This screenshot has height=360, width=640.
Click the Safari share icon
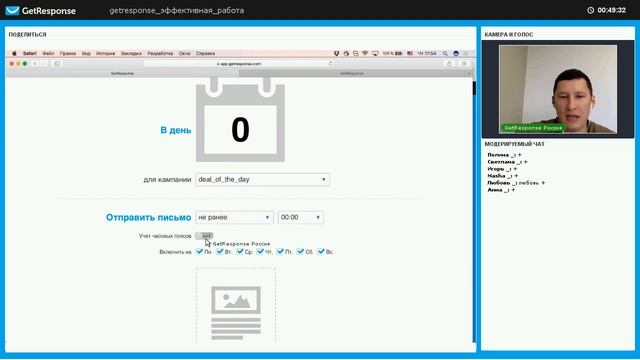[449, 64]
